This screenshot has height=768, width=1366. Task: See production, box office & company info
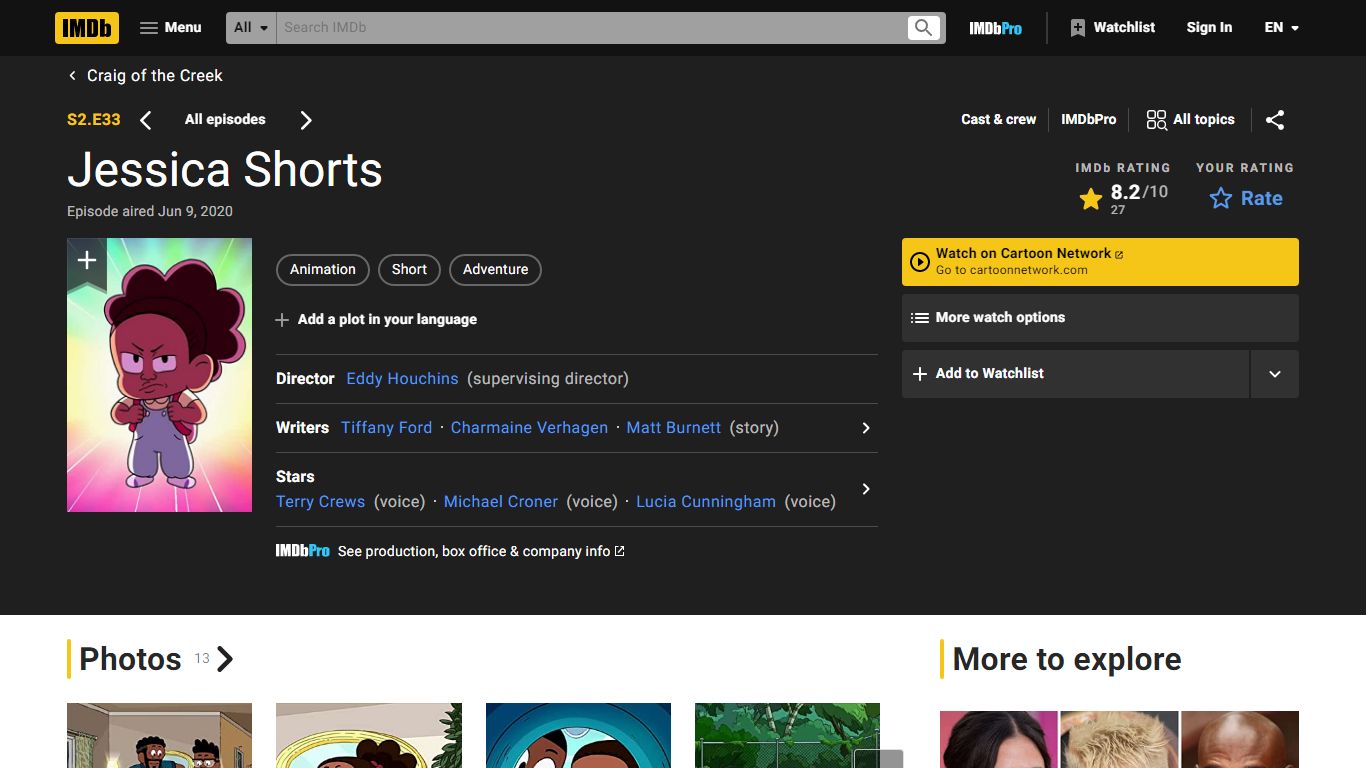(481, 552)
